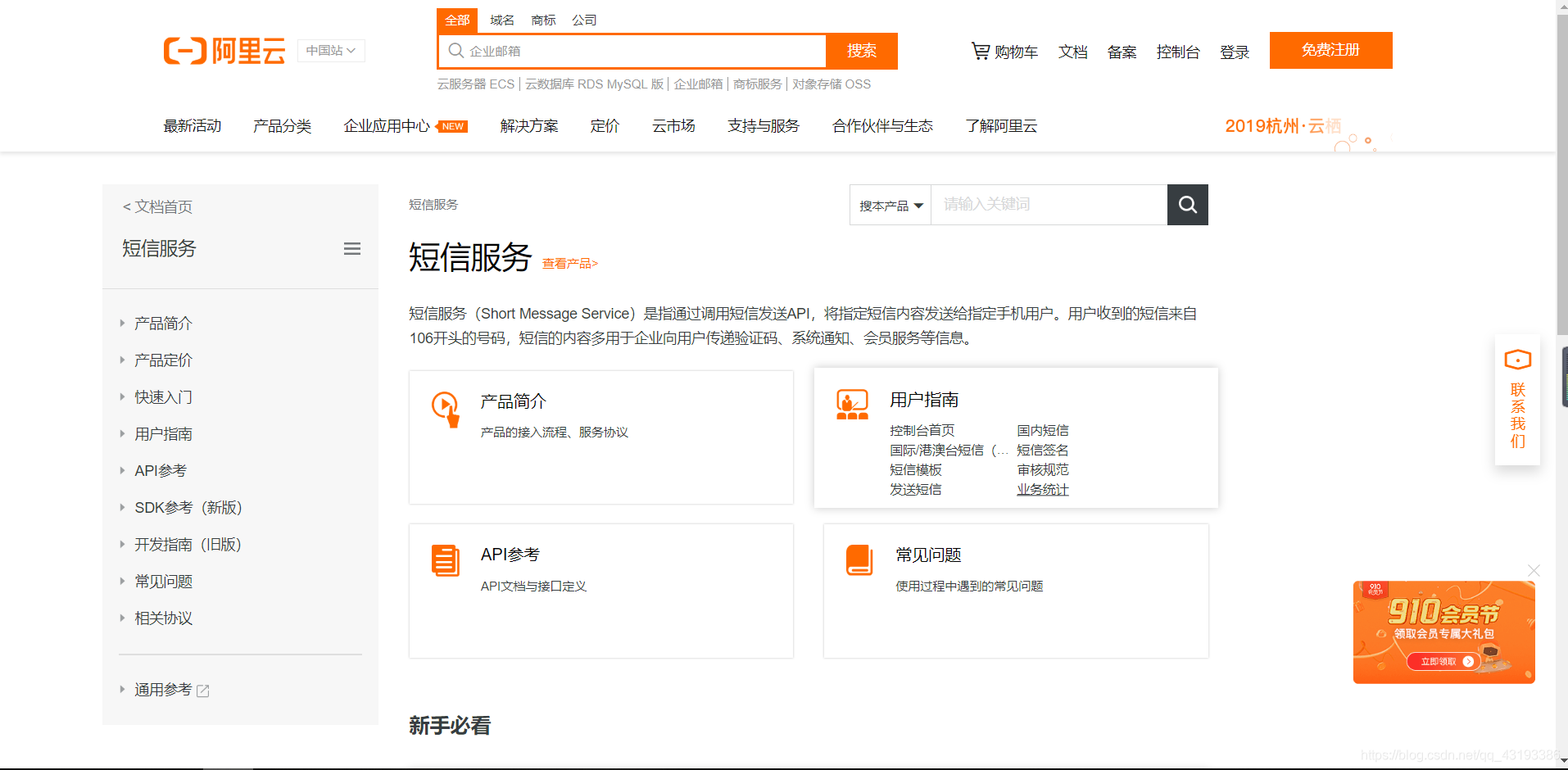This screenshot has height=770, width=1568.
Task: Select the 域名 search tab
Action: (502, 20)
